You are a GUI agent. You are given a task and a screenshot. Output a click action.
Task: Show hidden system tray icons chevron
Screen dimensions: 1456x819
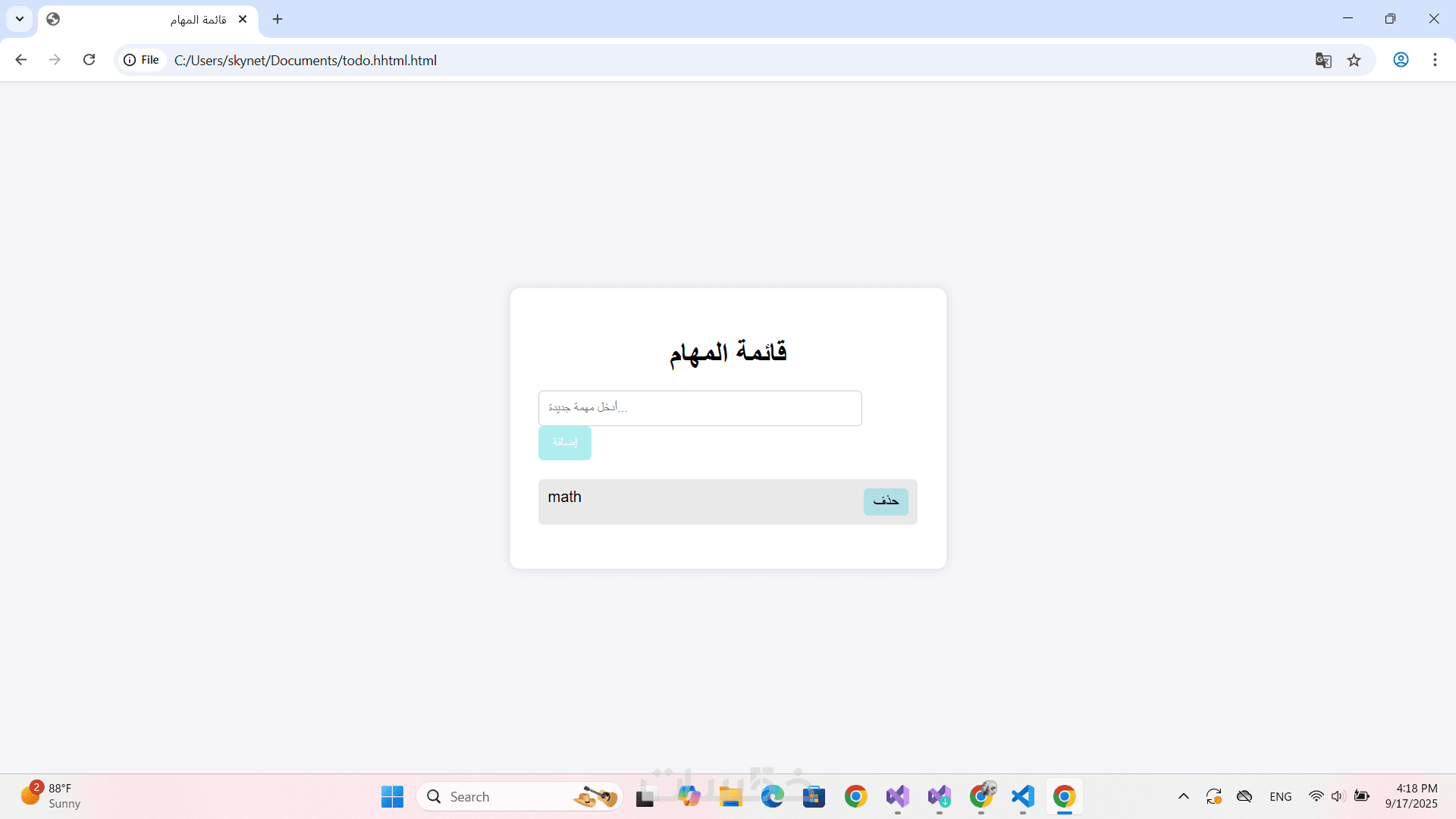(x=1183, y=796)
